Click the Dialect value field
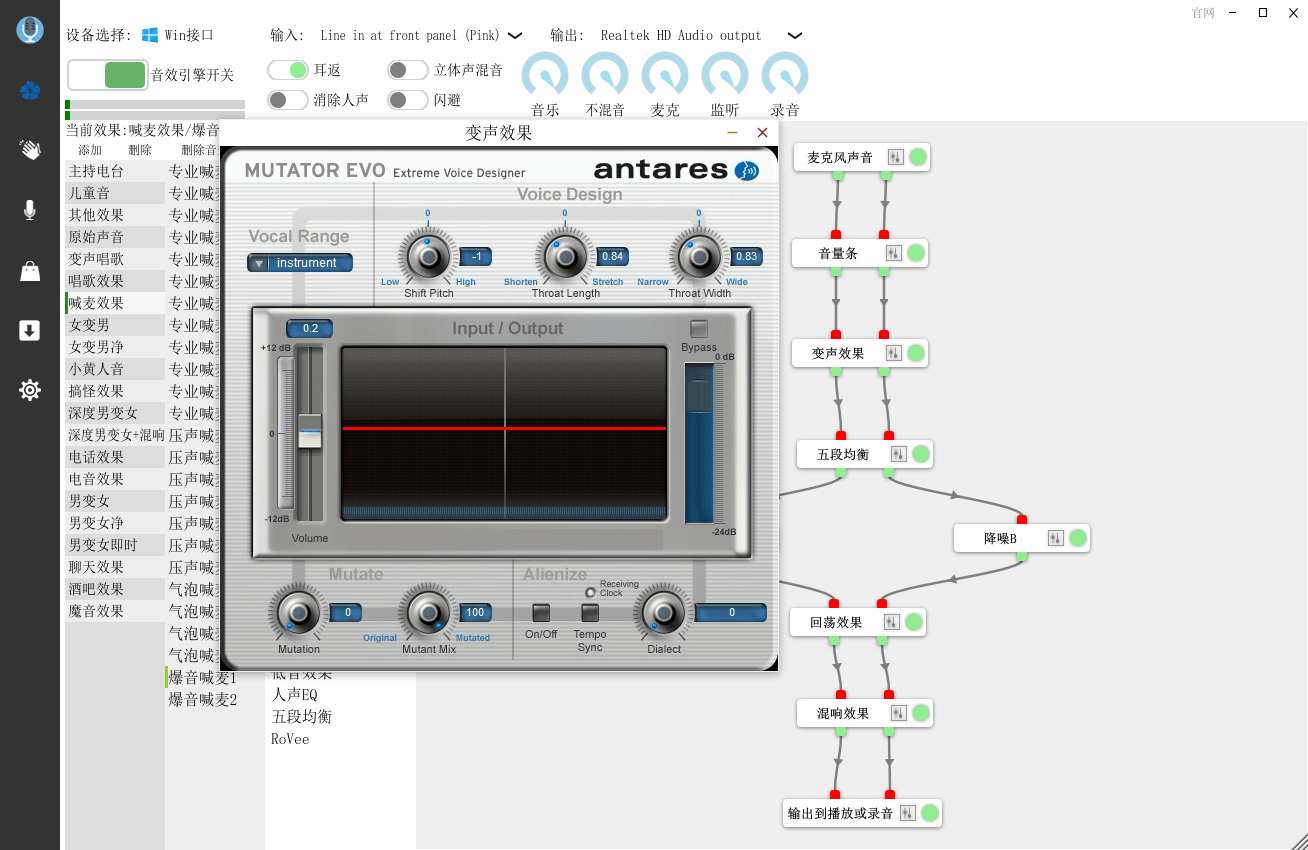 [731, 613]
